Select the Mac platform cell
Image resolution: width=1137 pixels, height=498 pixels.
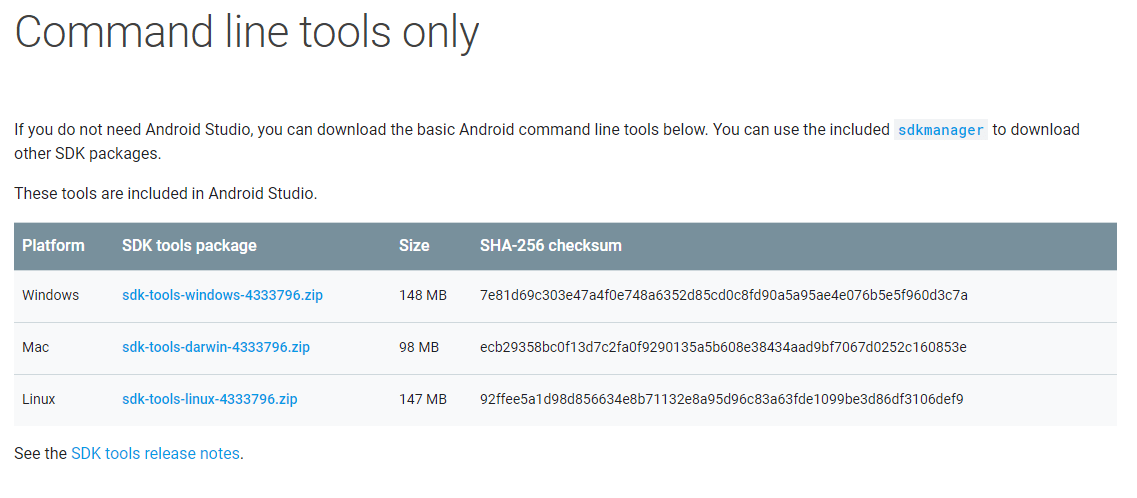[x=36, y=348]
